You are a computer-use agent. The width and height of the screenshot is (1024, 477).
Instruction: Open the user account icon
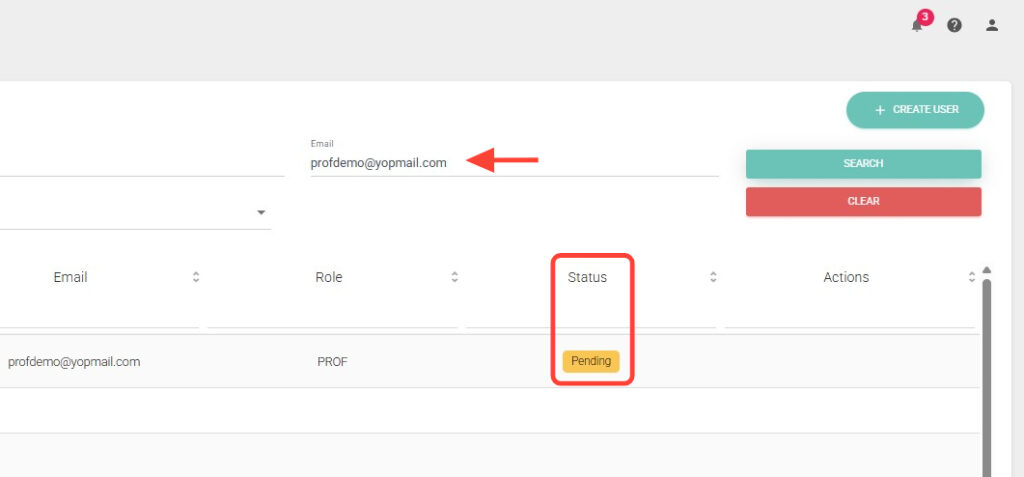pyautogui.click(x=991, y=25)
